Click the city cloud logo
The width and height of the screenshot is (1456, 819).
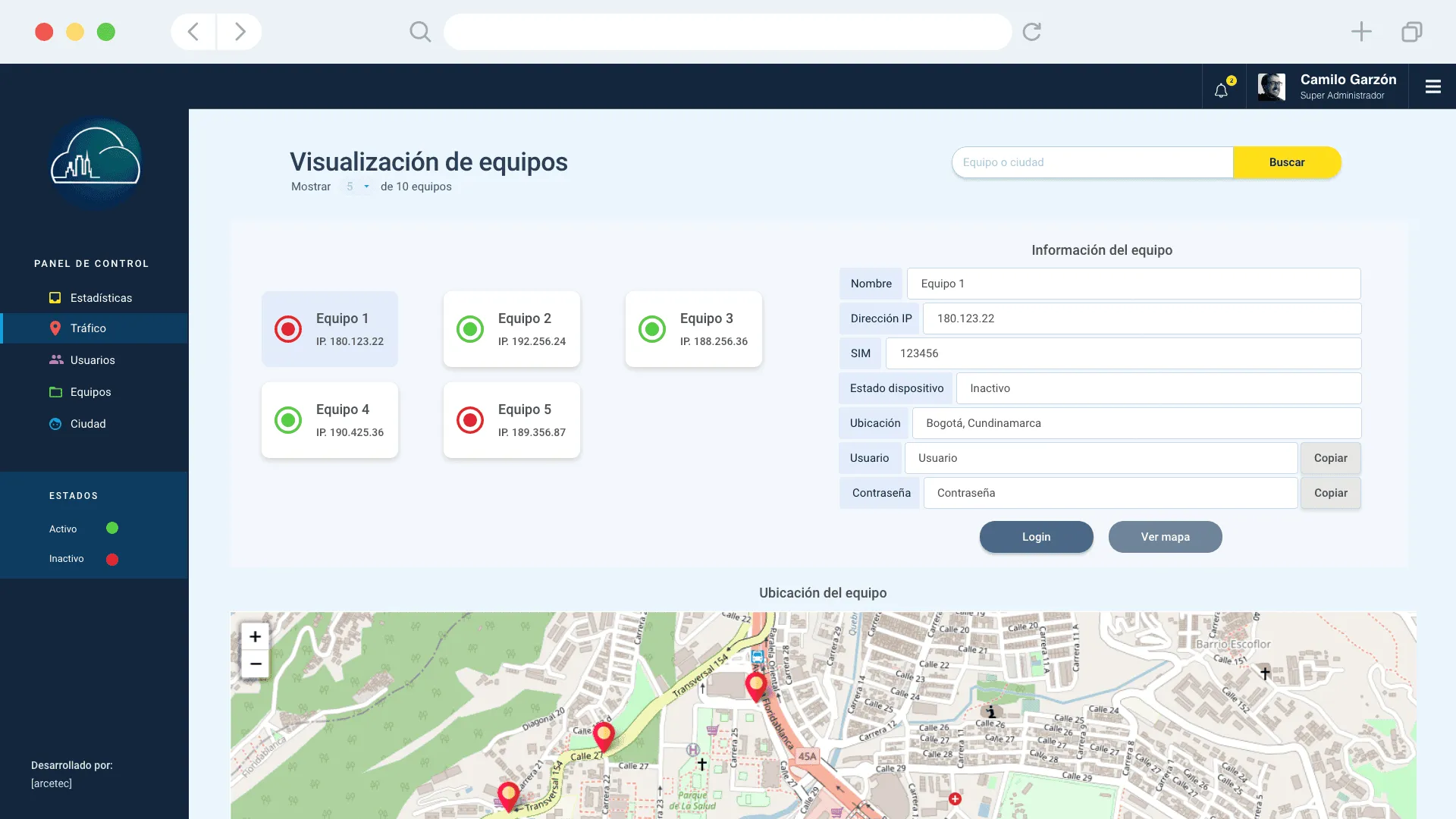(96, 162)
